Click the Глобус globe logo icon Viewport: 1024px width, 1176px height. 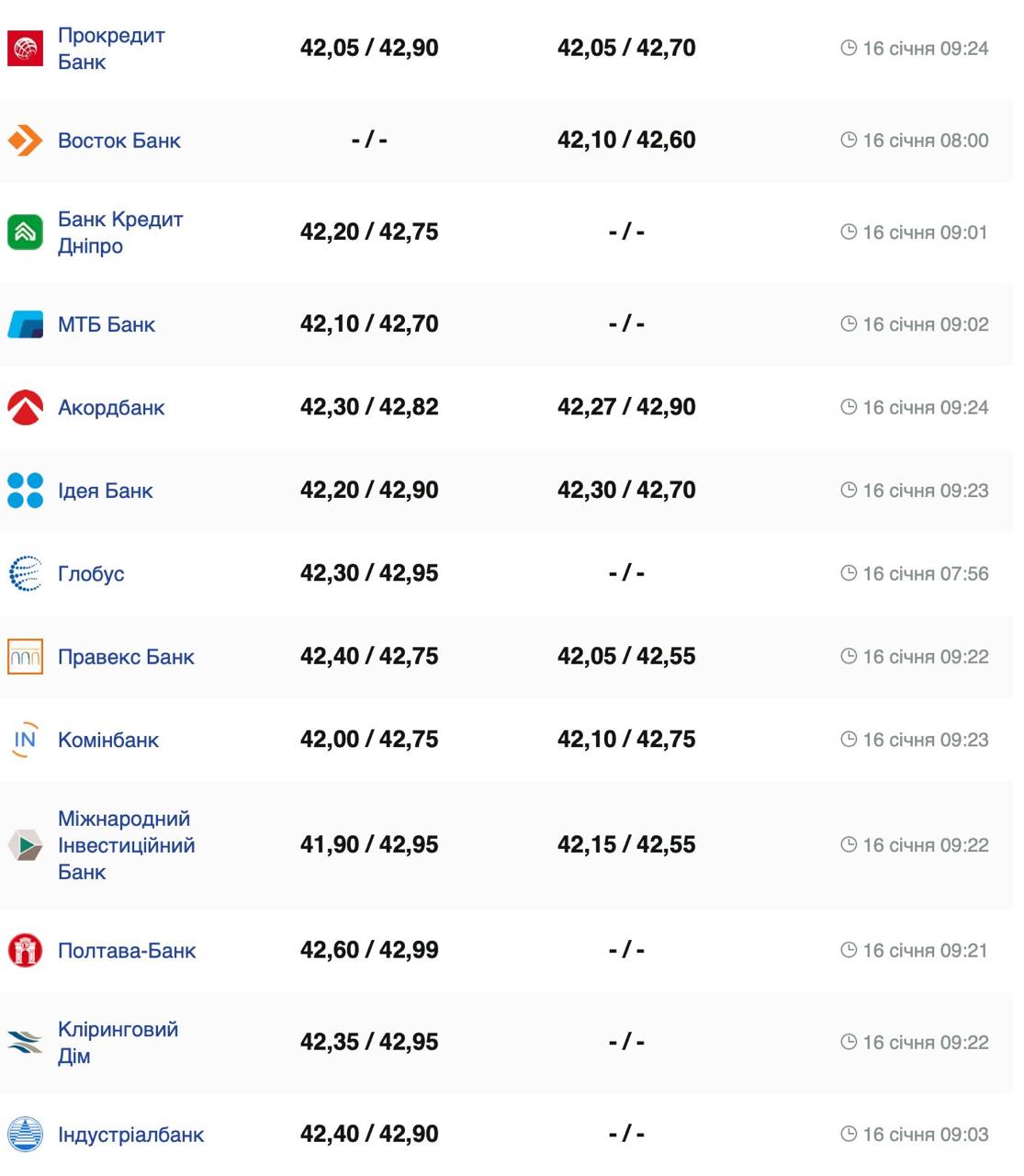point(25,573)
